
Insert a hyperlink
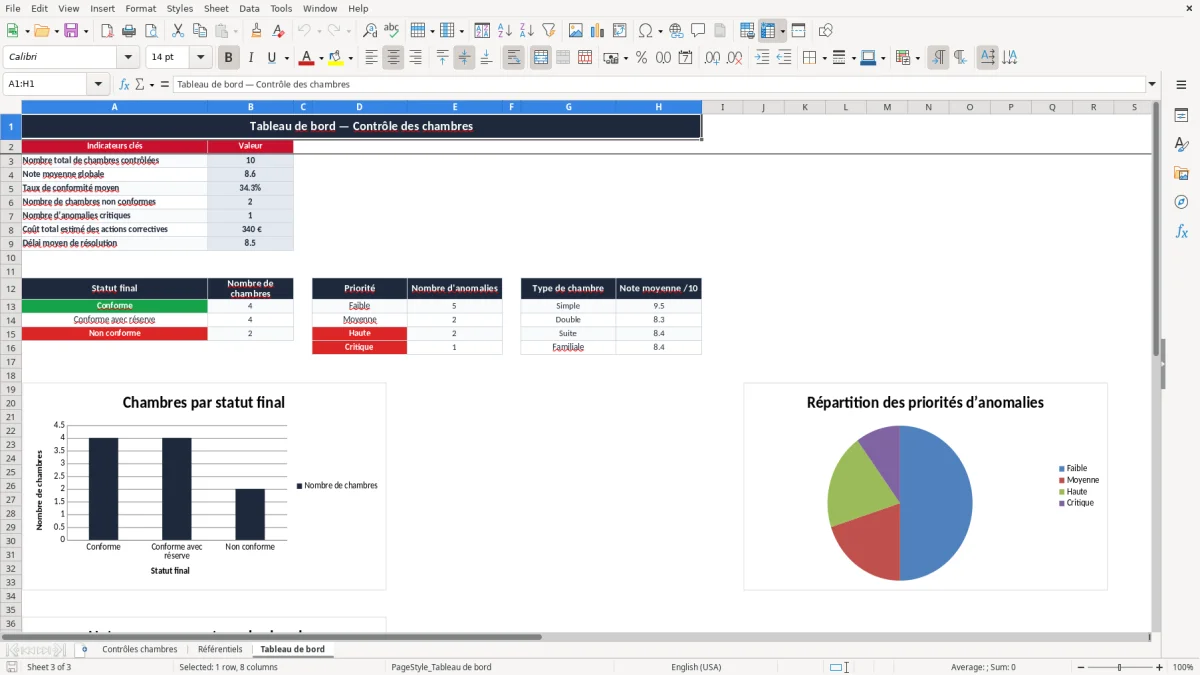(x=677, y=31)
